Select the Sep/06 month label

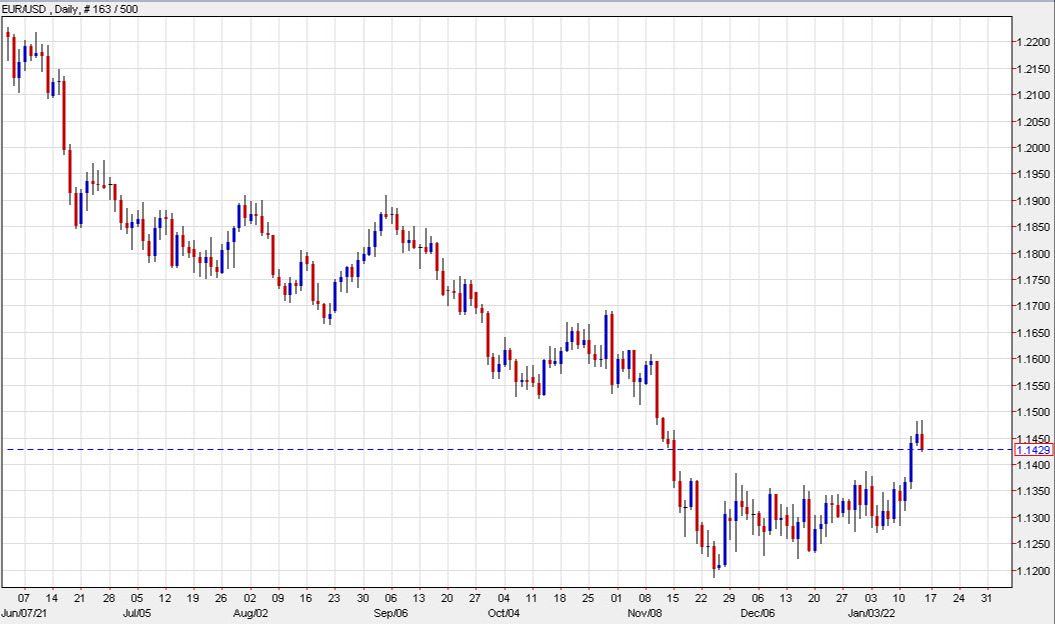point(391,613)
